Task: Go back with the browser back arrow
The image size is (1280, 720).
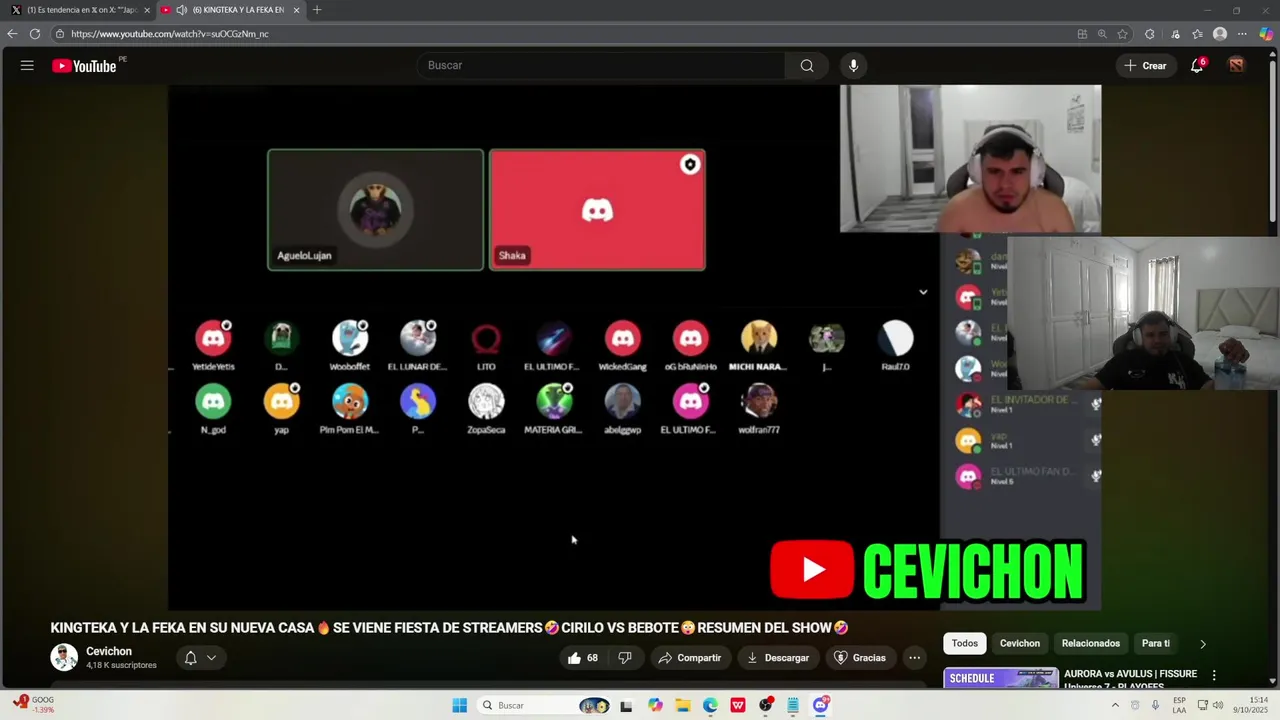Action: (x=12, y=33)
